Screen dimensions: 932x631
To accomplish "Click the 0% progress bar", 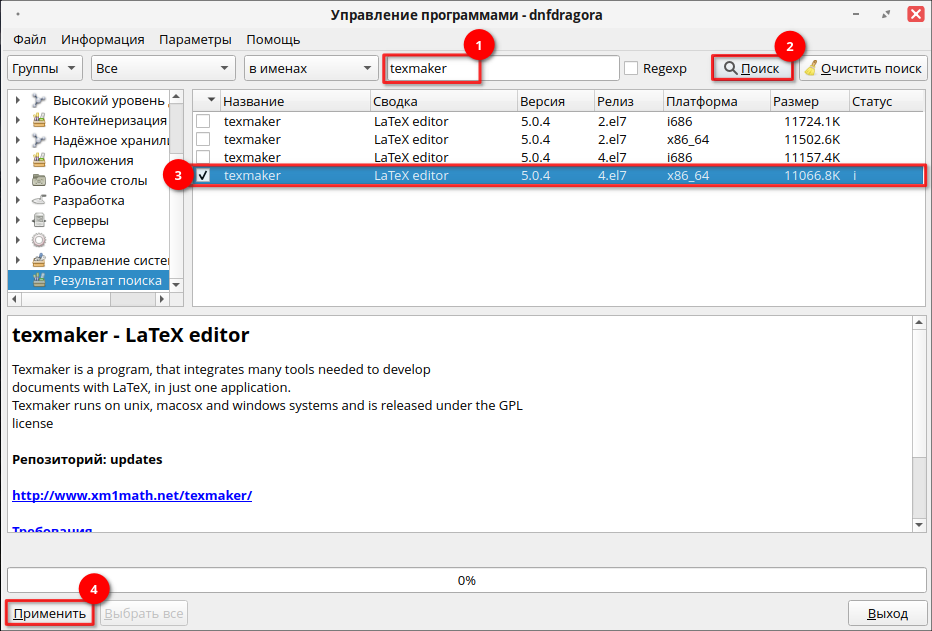I will [467, 580].
